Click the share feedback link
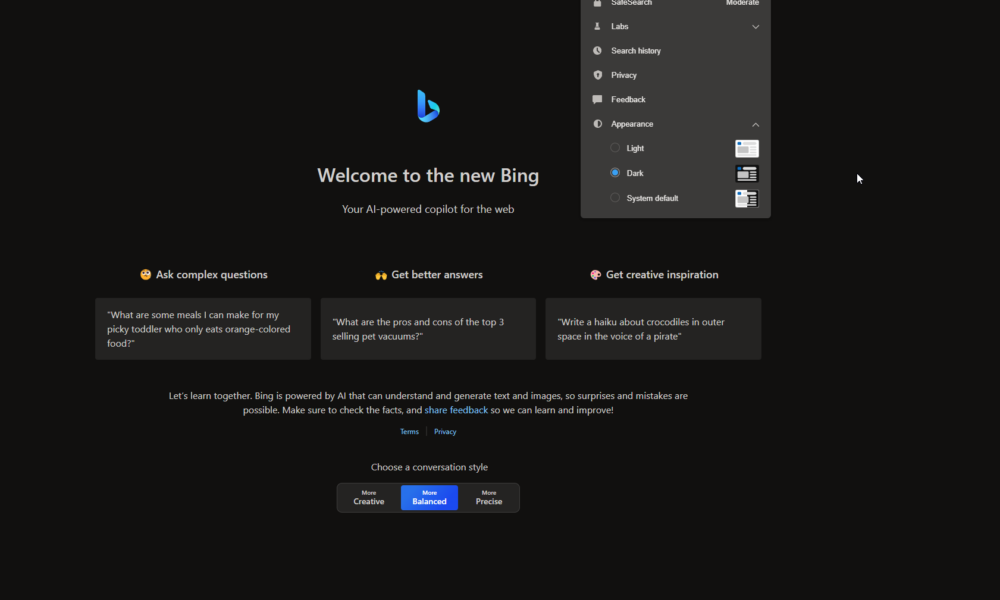Screen dimensions: 1000x600 point(456,410)
